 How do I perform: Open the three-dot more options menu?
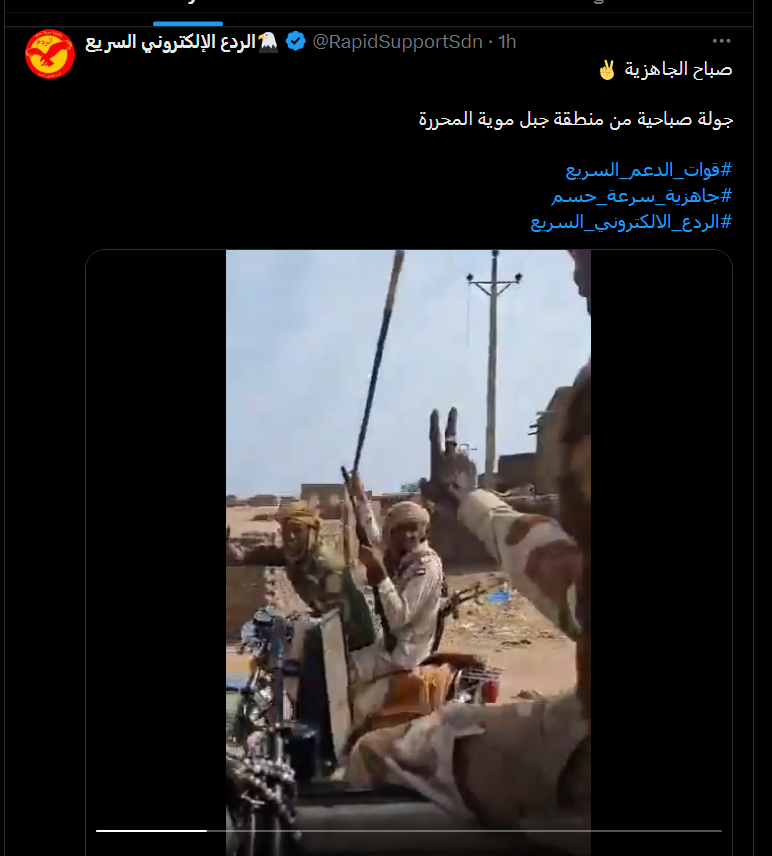[721, 41]
